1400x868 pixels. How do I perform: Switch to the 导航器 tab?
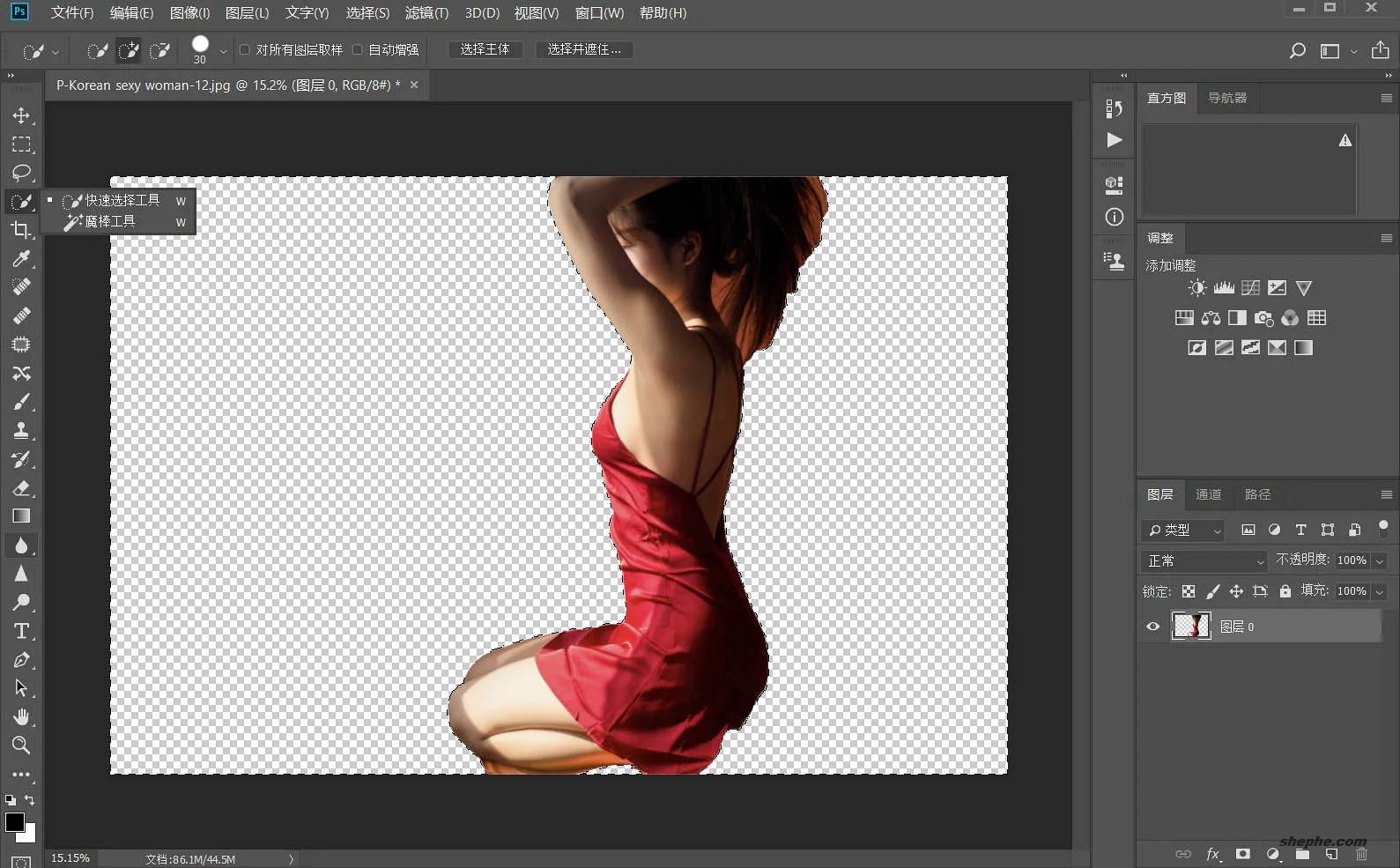[1226, 98]
